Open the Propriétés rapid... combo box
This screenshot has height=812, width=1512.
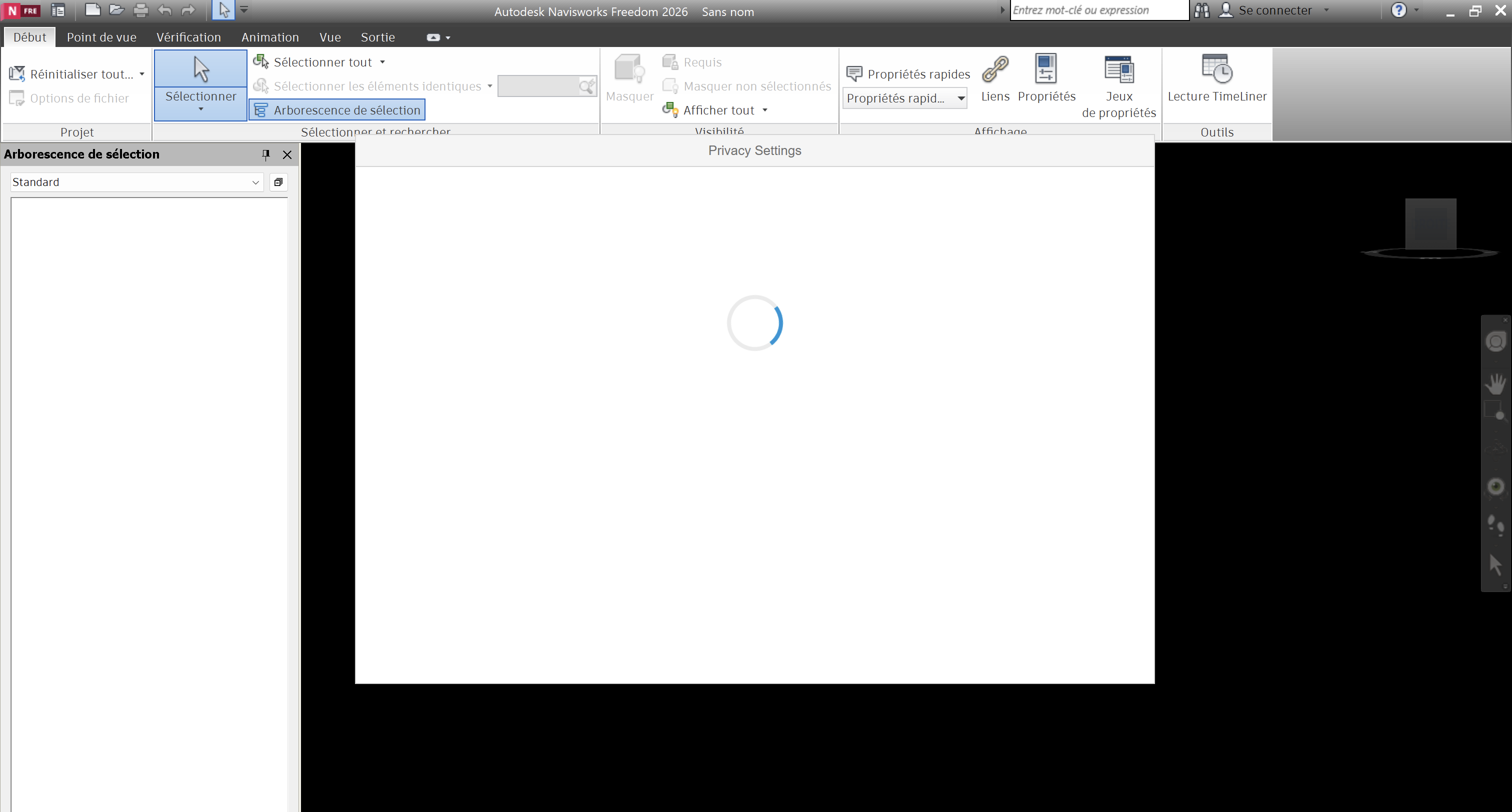click(x=905, y=98)
